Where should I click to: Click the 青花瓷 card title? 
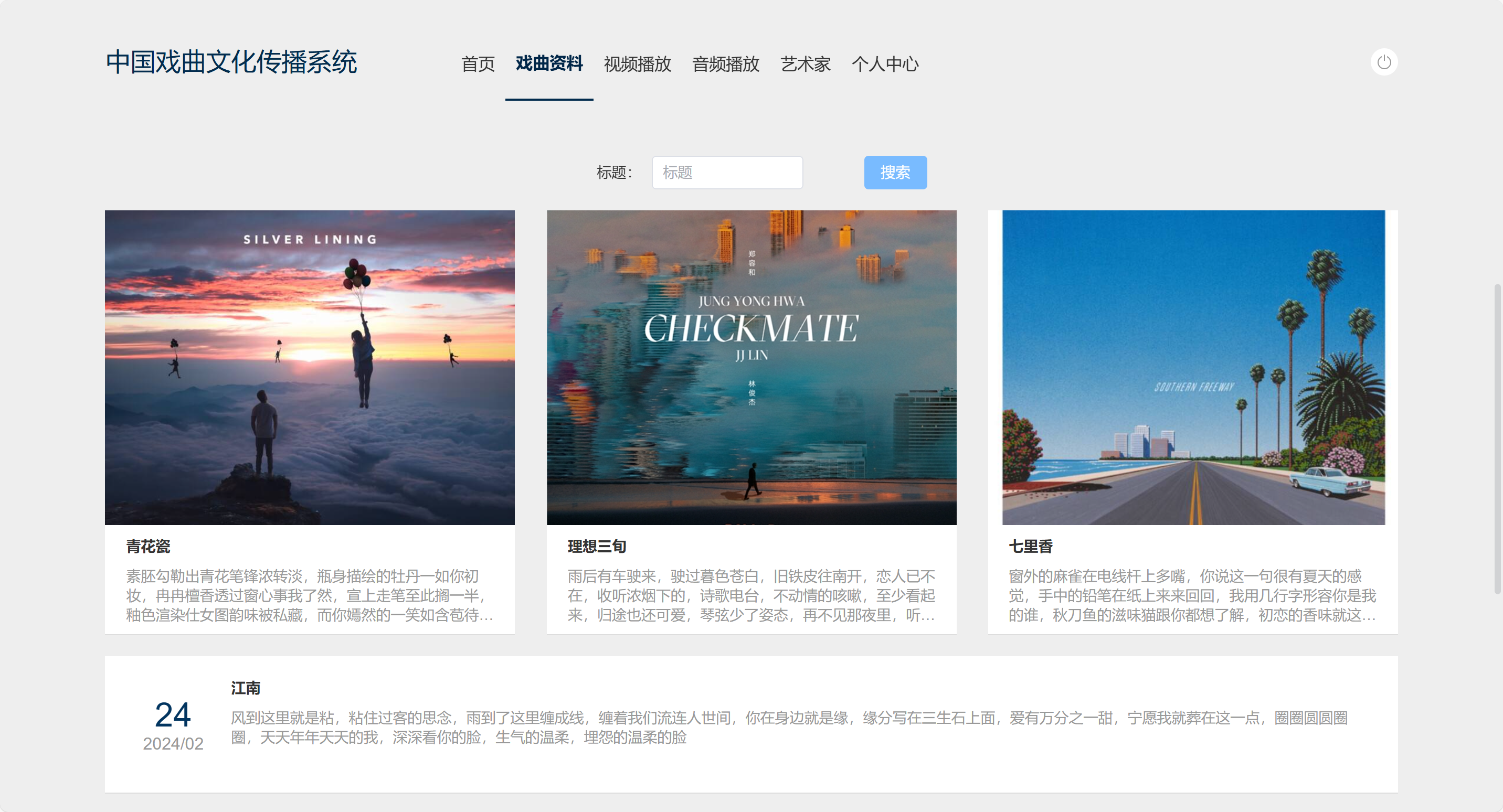click(148, 547)
